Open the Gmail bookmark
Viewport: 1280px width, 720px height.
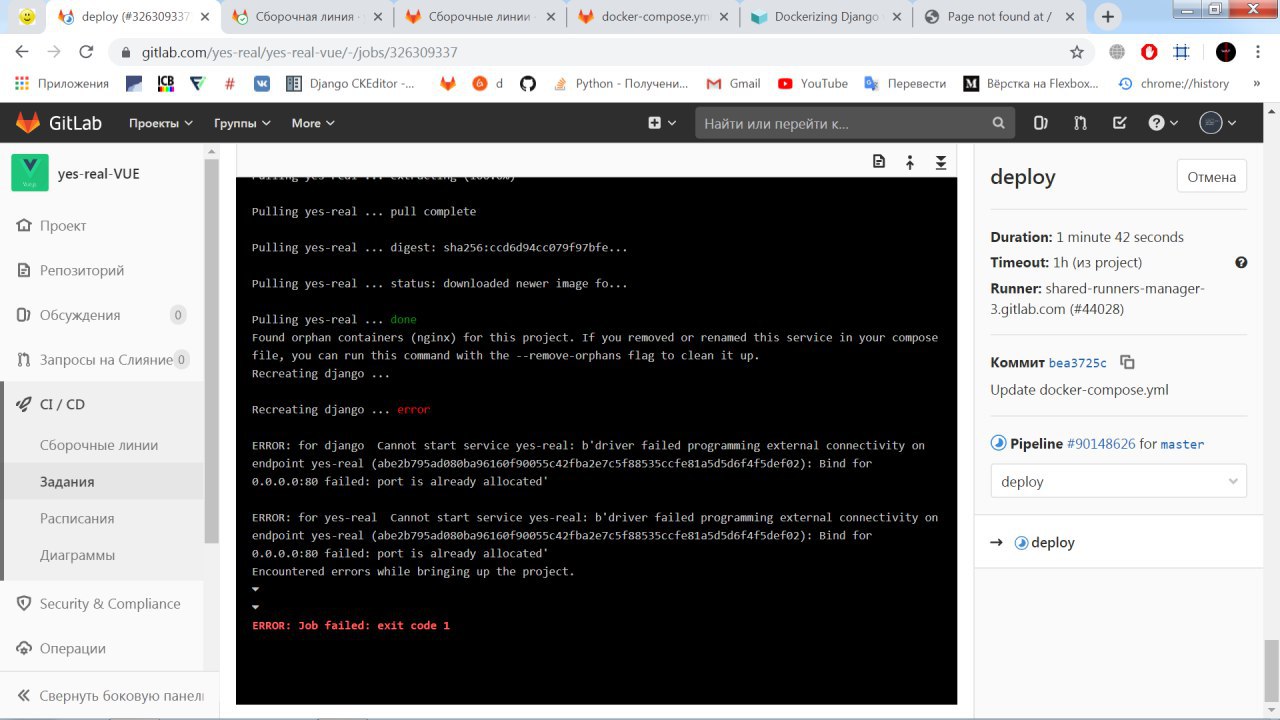733,84
